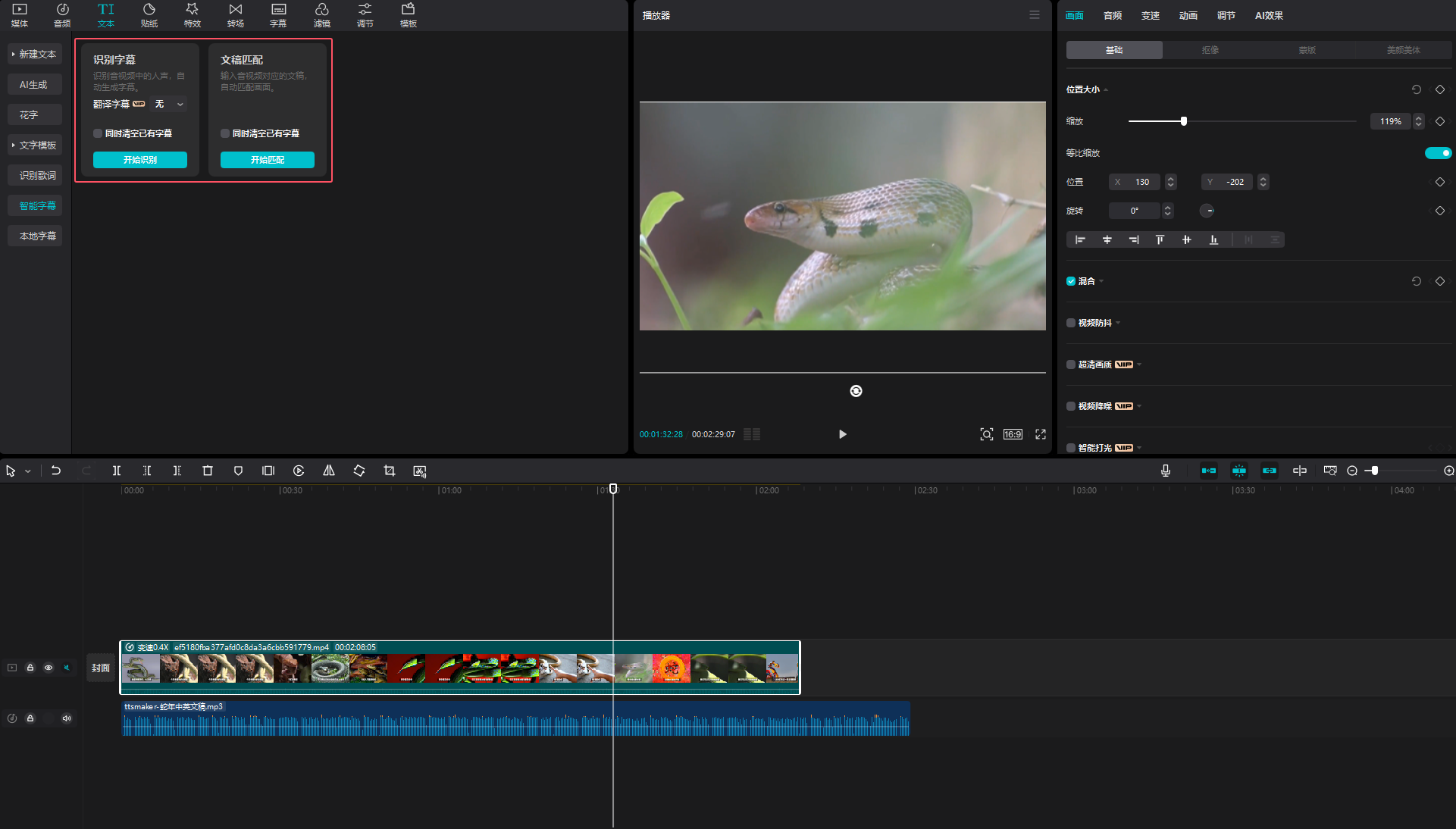Open the pointer tool dropdown arrow

28,471
